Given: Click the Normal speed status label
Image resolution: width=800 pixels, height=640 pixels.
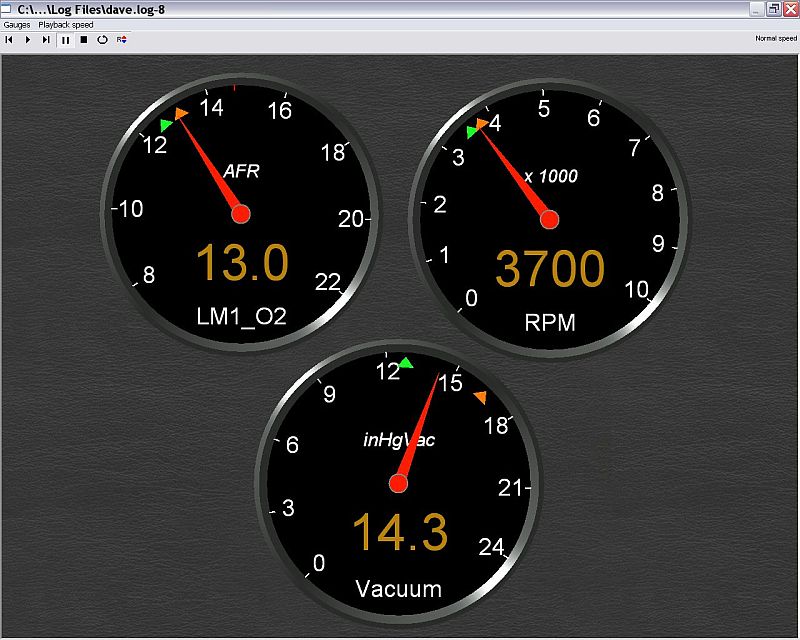Looking at the screenshot, I should click(775, 38).
